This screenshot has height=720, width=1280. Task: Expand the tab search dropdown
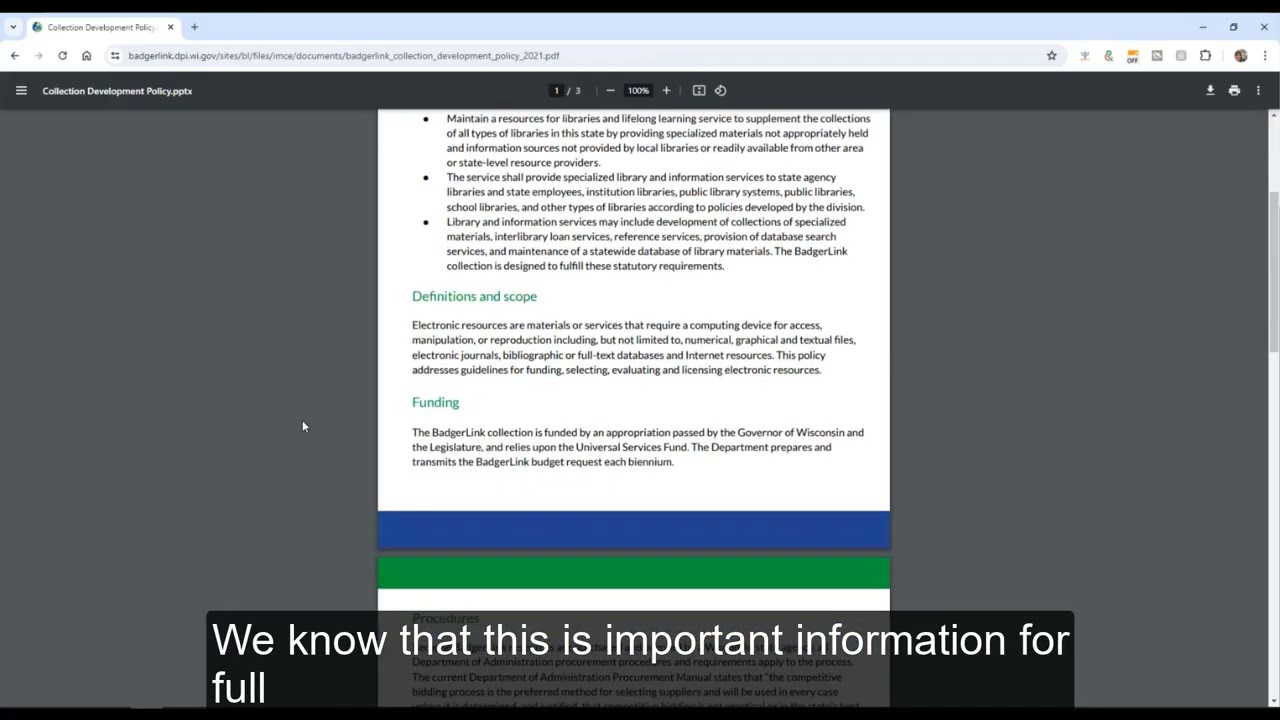point(13,27)
